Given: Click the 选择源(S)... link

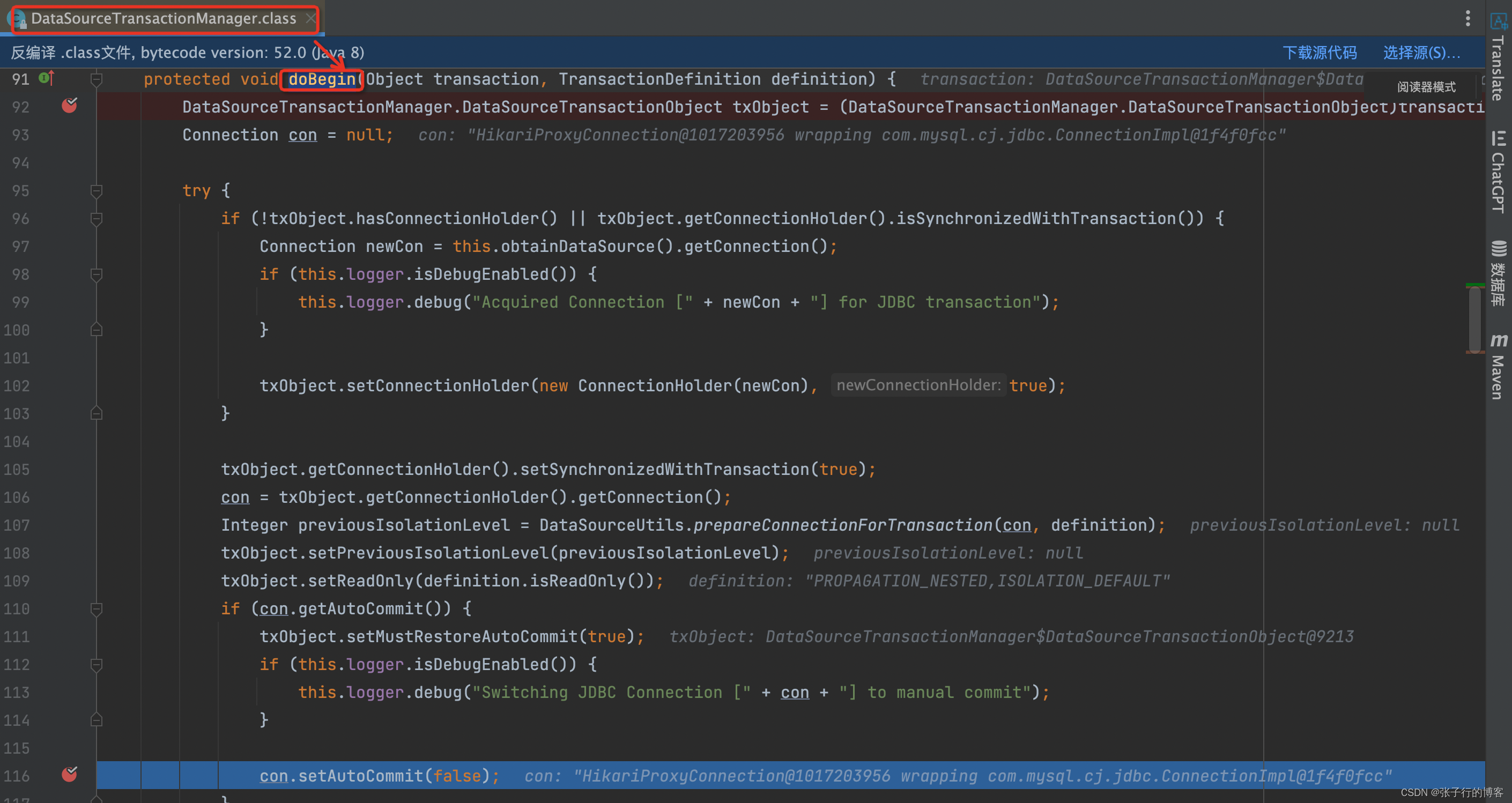Looking at the screenshot, I should pos(1421,52).
